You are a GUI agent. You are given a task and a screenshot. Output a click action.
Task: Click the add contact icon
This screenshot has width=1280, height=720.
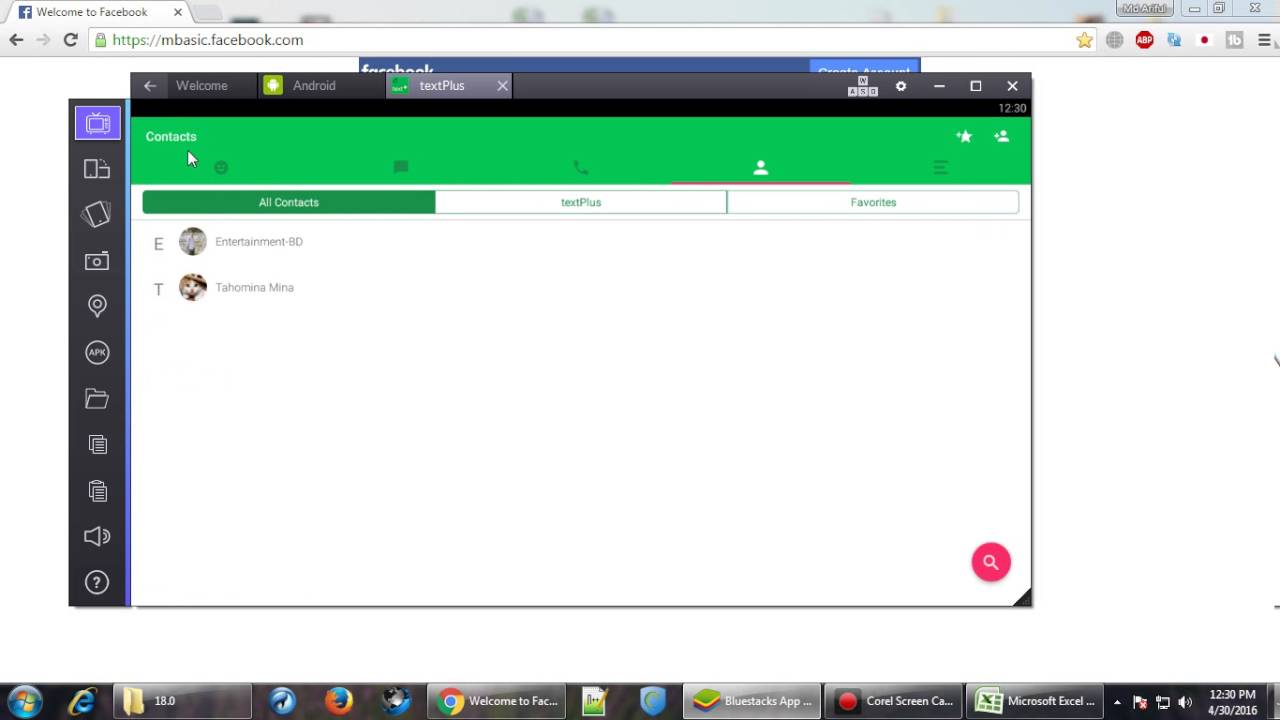(x=1001, y=136)
